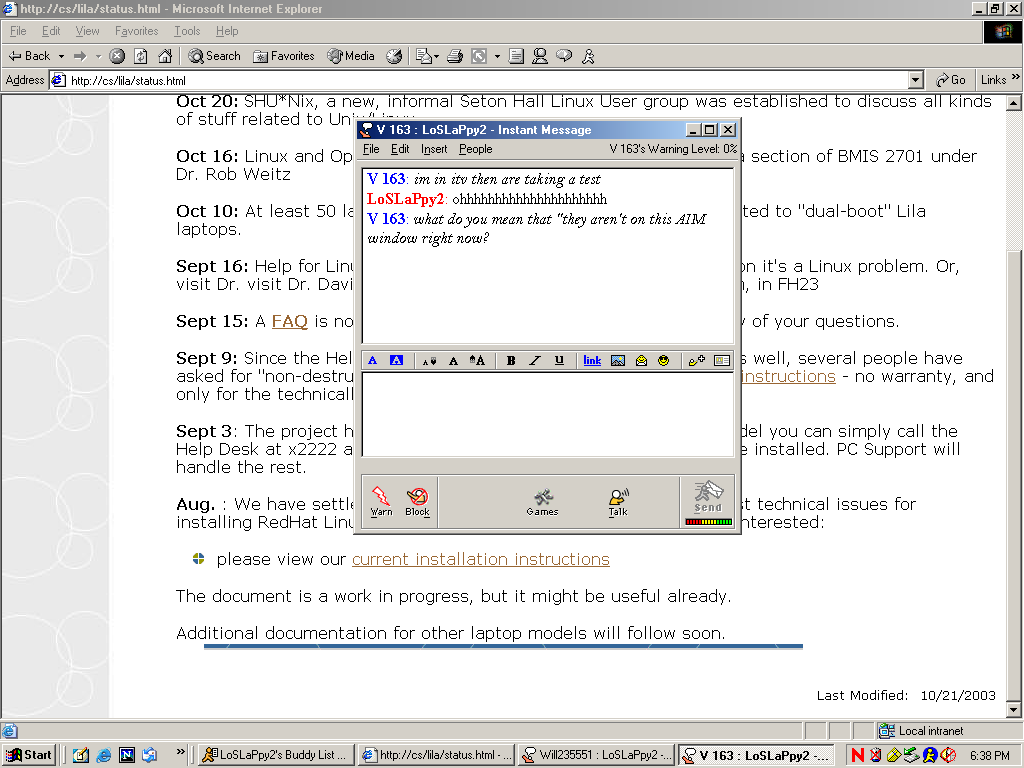Click the larger font size icon
Viewport: 1024px width, 768px height.
tap(477, 360)
